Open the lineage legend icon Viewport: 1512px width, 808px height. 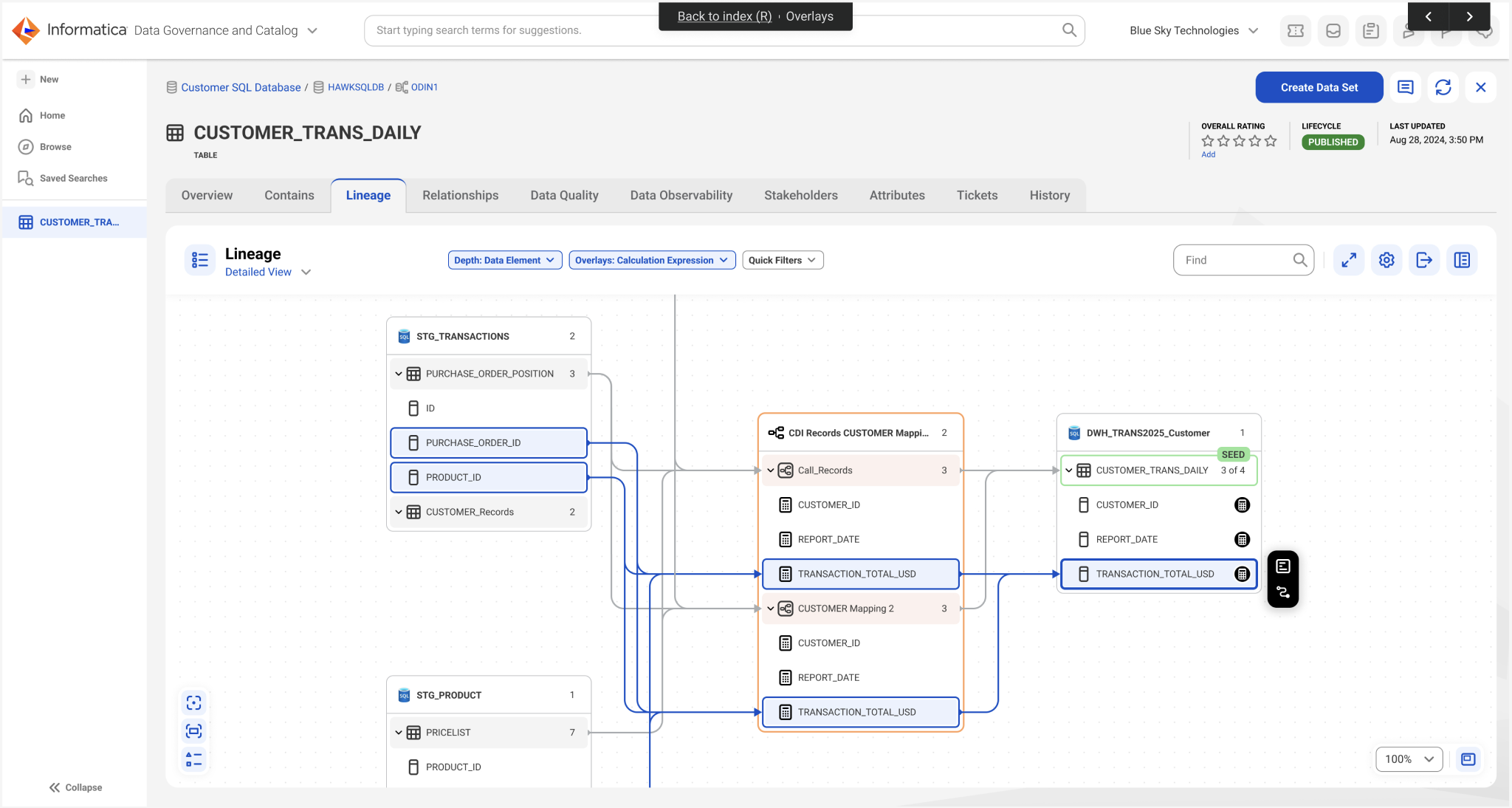193,759
